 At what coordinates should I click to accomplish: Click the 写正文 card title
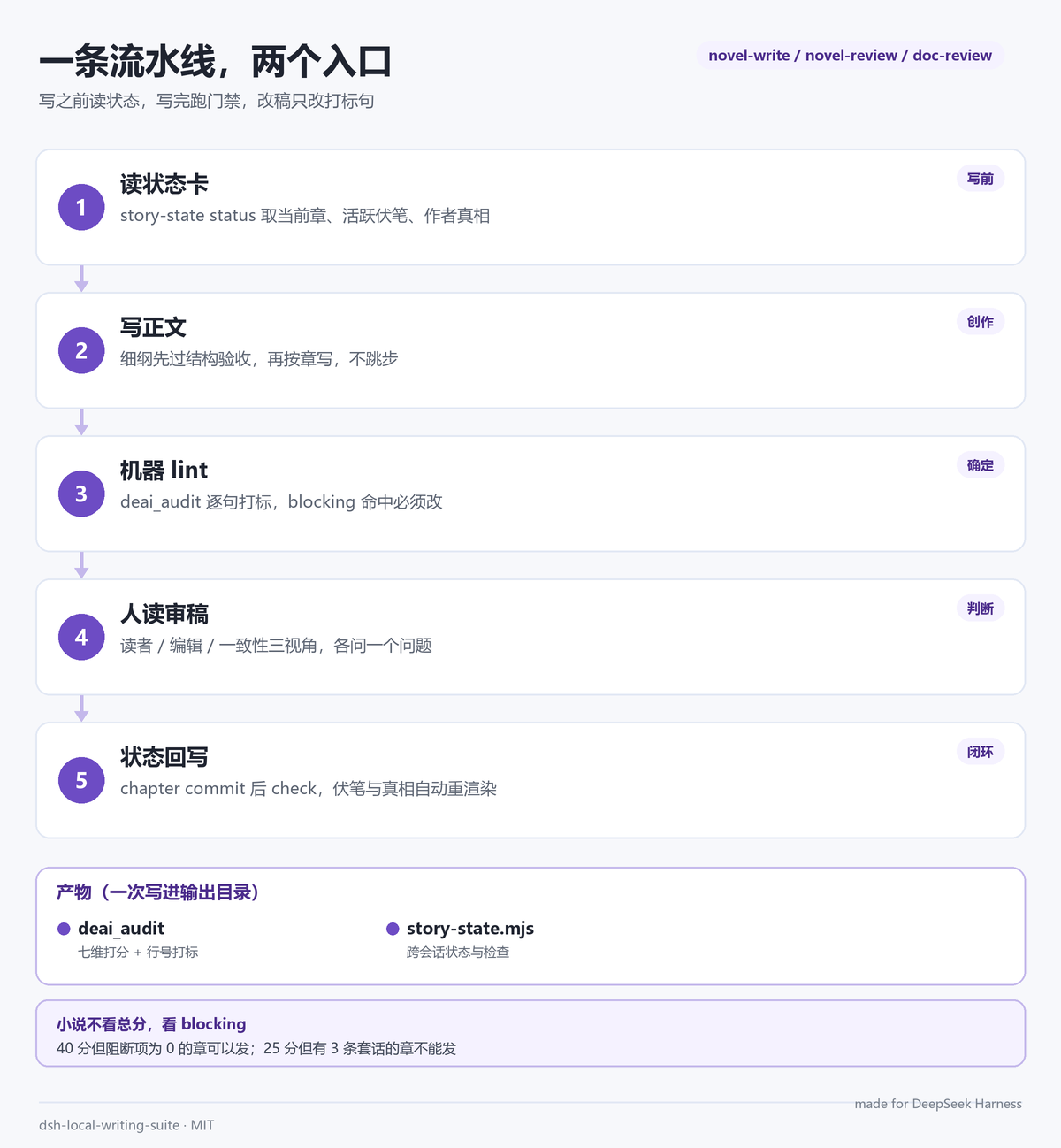(153, 327)
